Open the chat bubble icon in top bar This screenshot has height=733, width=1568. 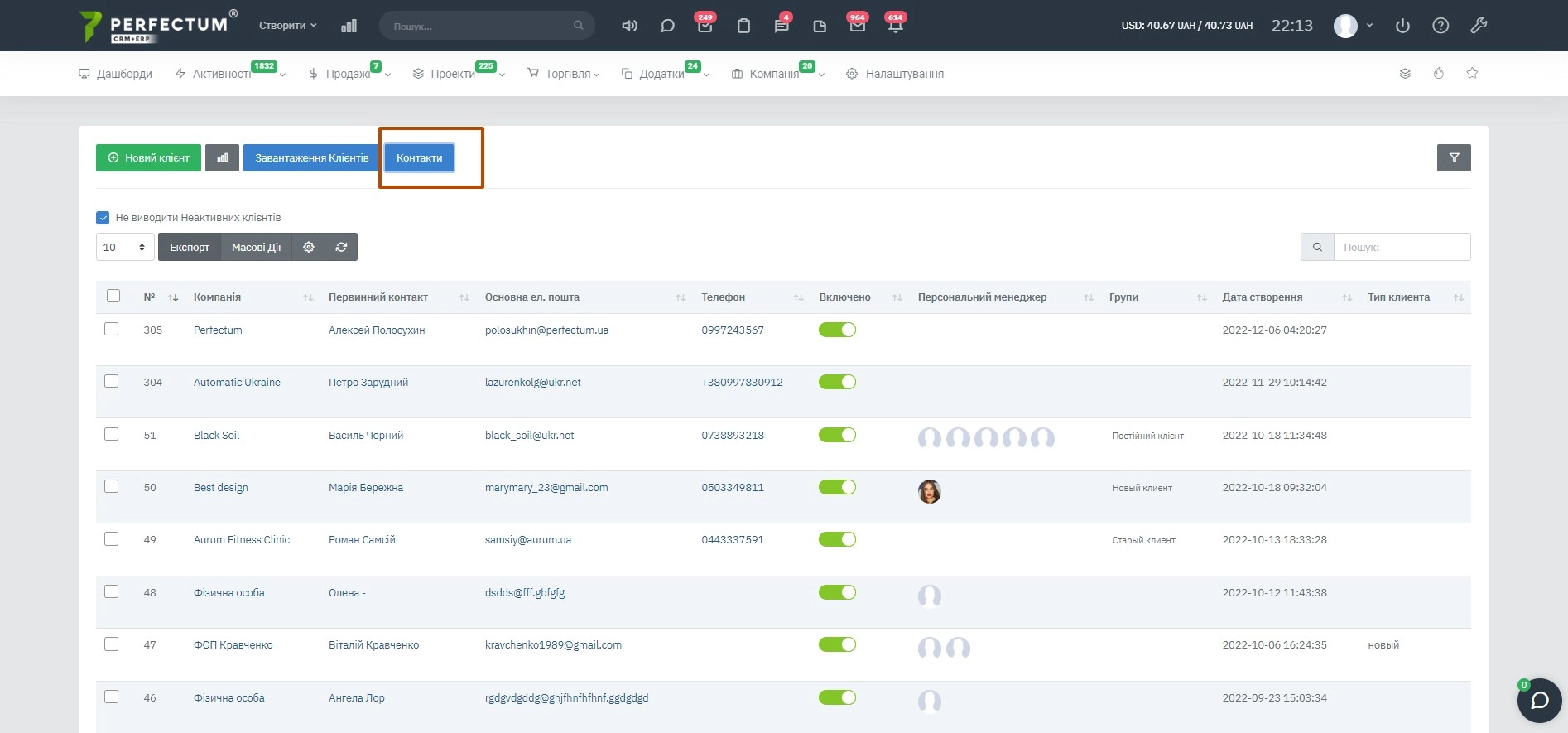(x=667, y=26)
